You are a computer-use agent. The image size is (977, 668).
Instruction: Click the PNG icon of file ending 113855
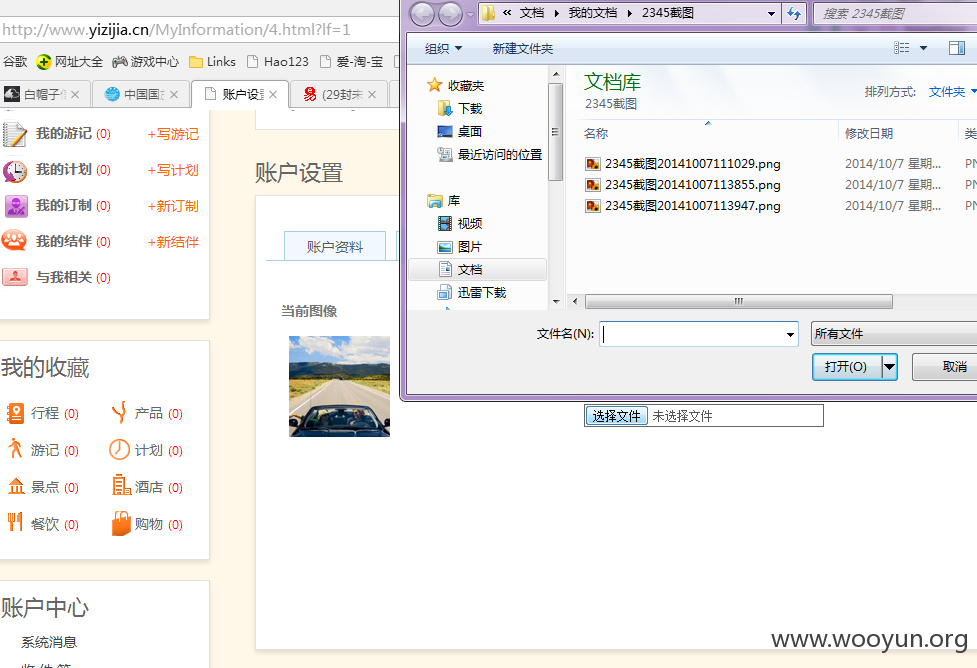[593, 185]
